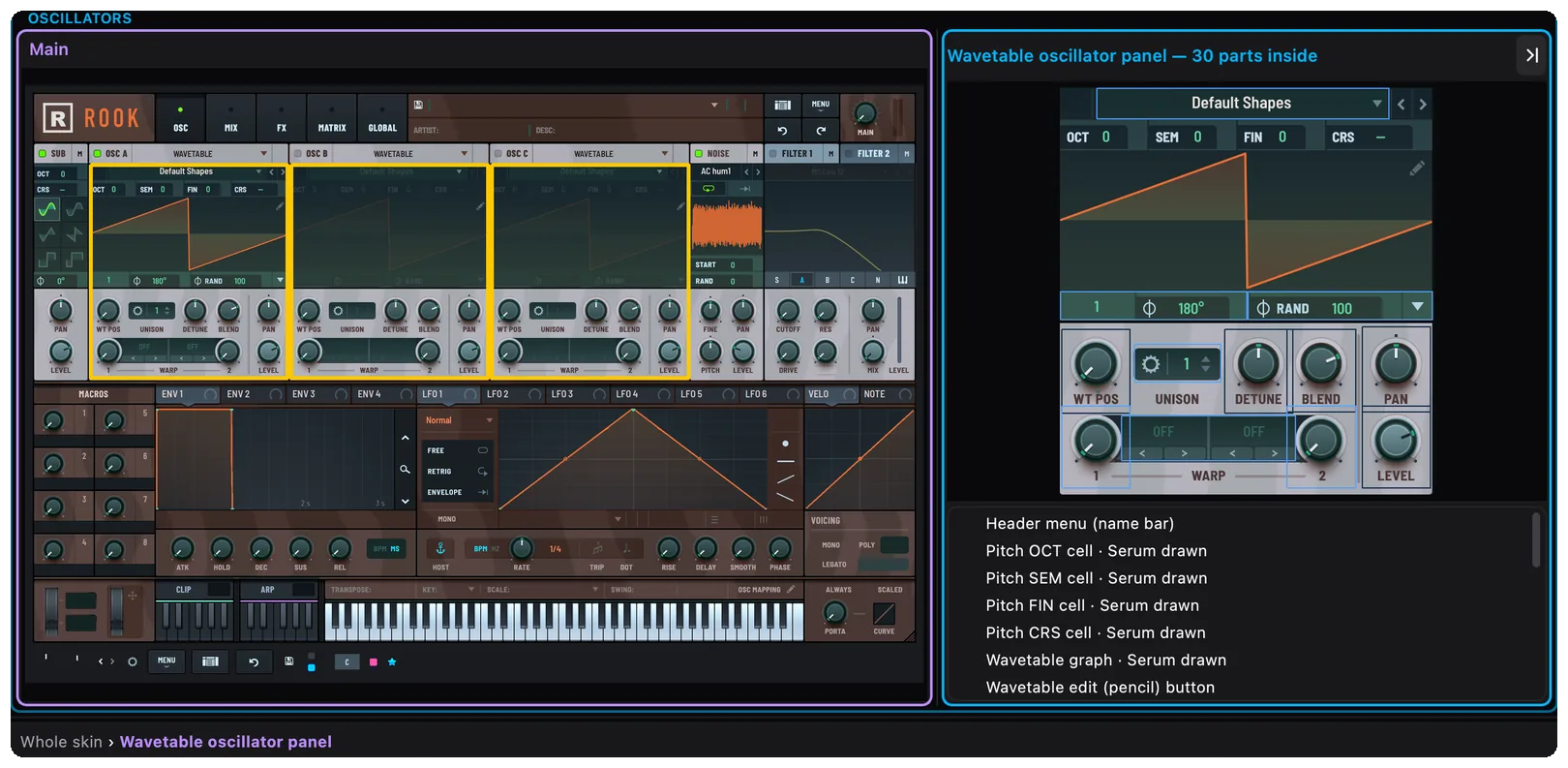Click the LFO host anchor icon
This screenshot has height=768, width=1568.
440,548
